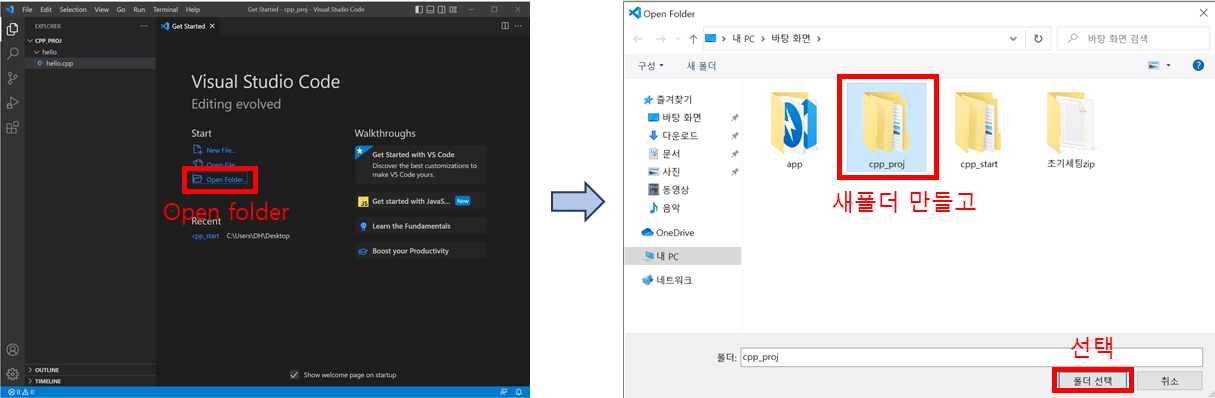
Task: Click the 폴더 name input field
Action: click(x=970, y=356)
